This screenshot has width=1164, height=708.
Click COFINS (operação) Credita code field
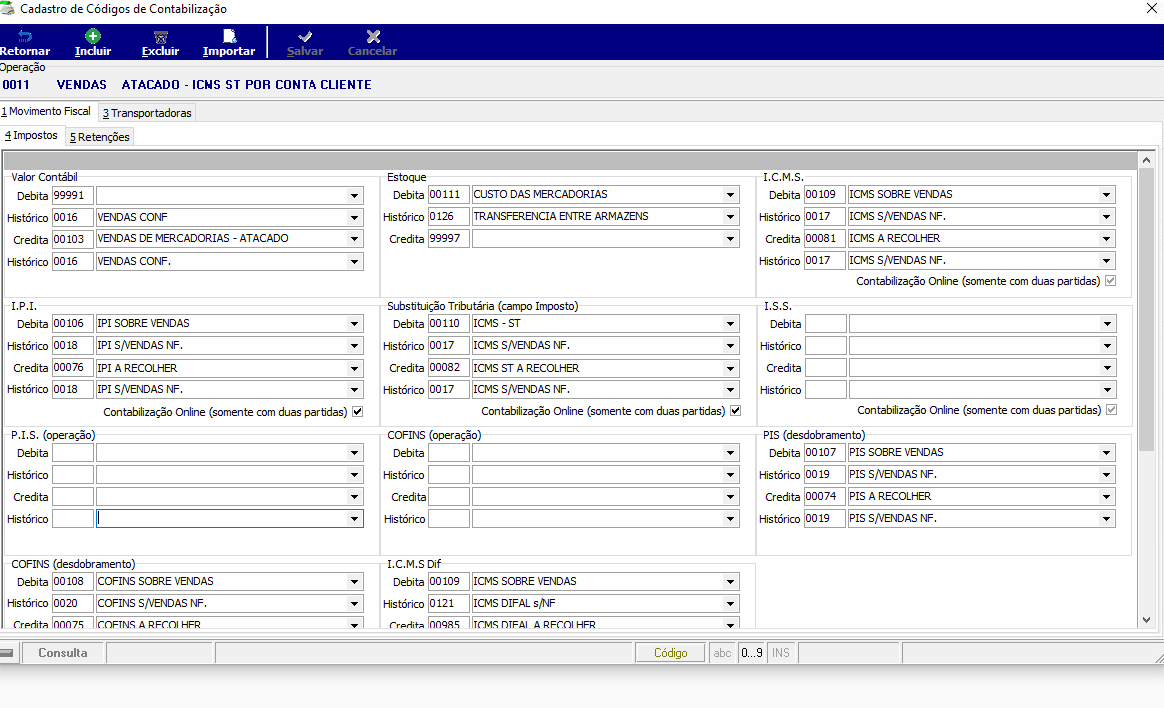(448, 496)
